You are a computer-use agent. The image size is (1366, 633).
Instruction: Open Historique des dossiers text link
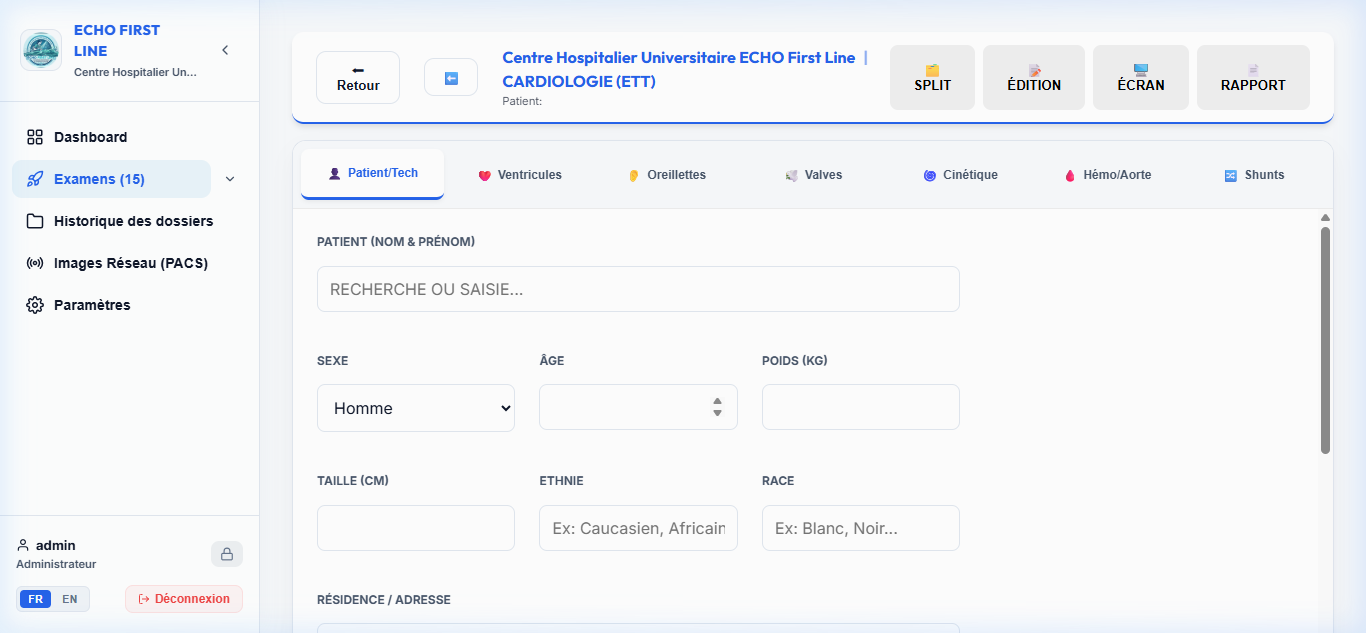[x=133, y=221]
